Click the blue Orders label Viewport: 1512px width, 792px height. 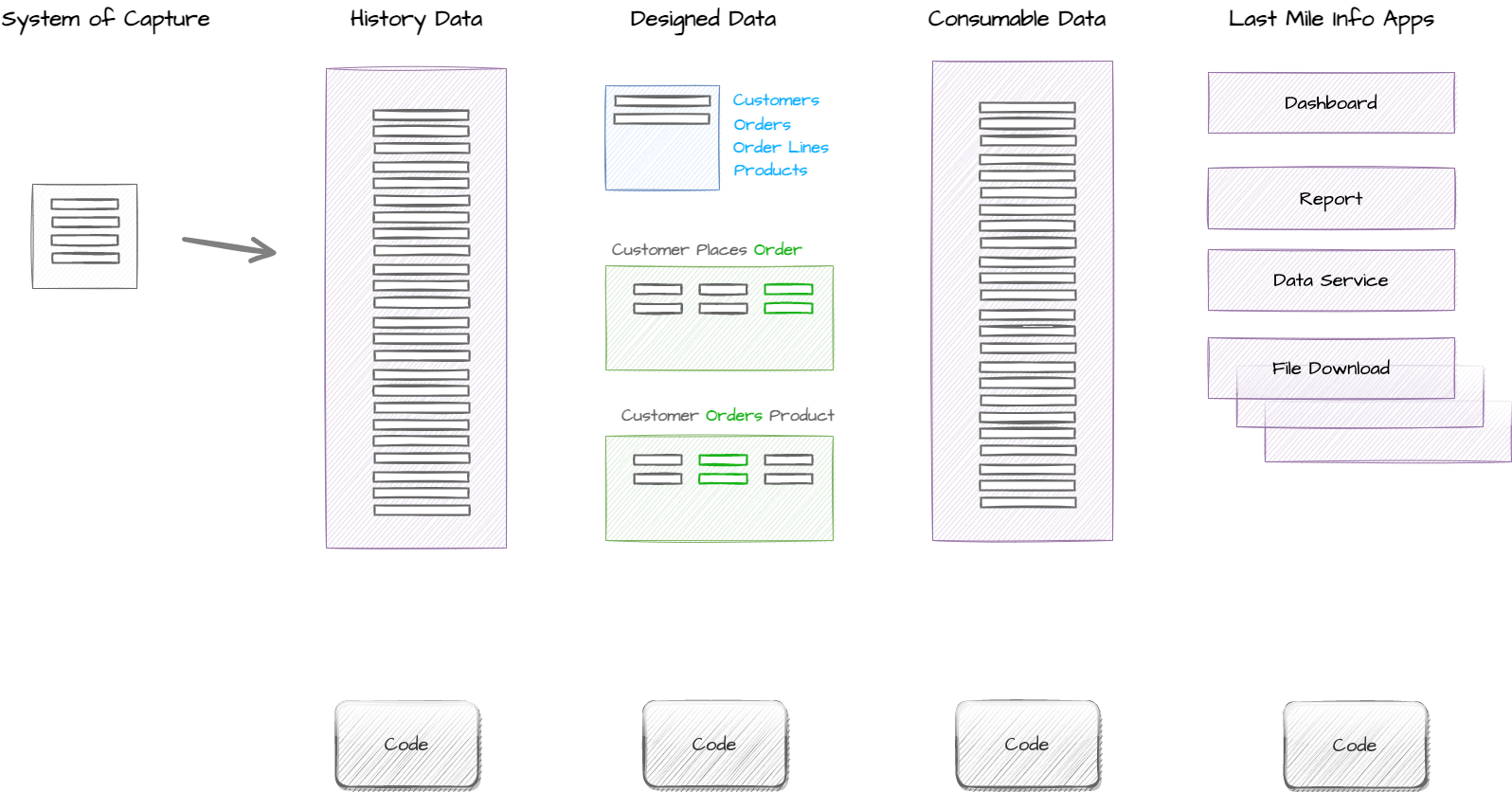pos(762,125)
